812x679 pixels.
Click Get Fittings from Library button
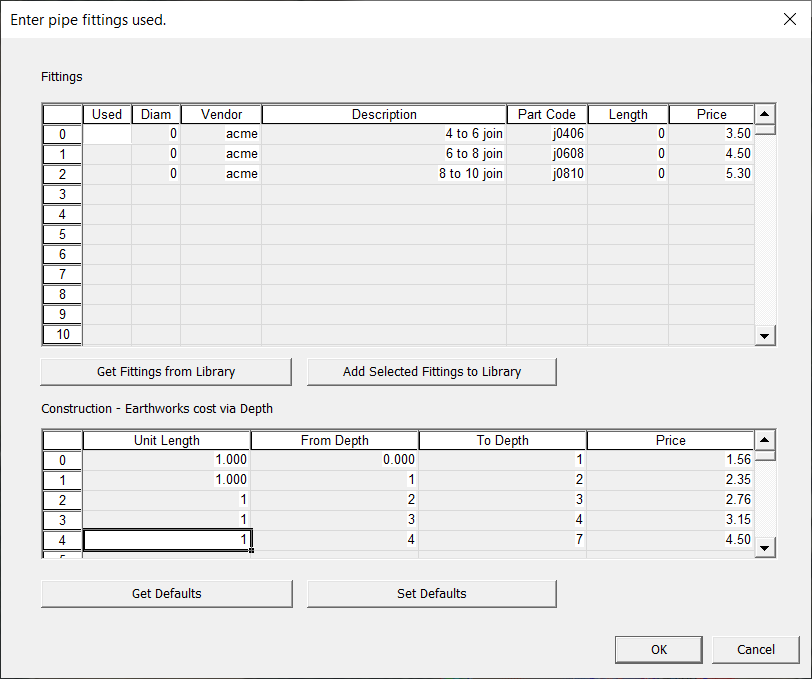click(x=166, y=372)
